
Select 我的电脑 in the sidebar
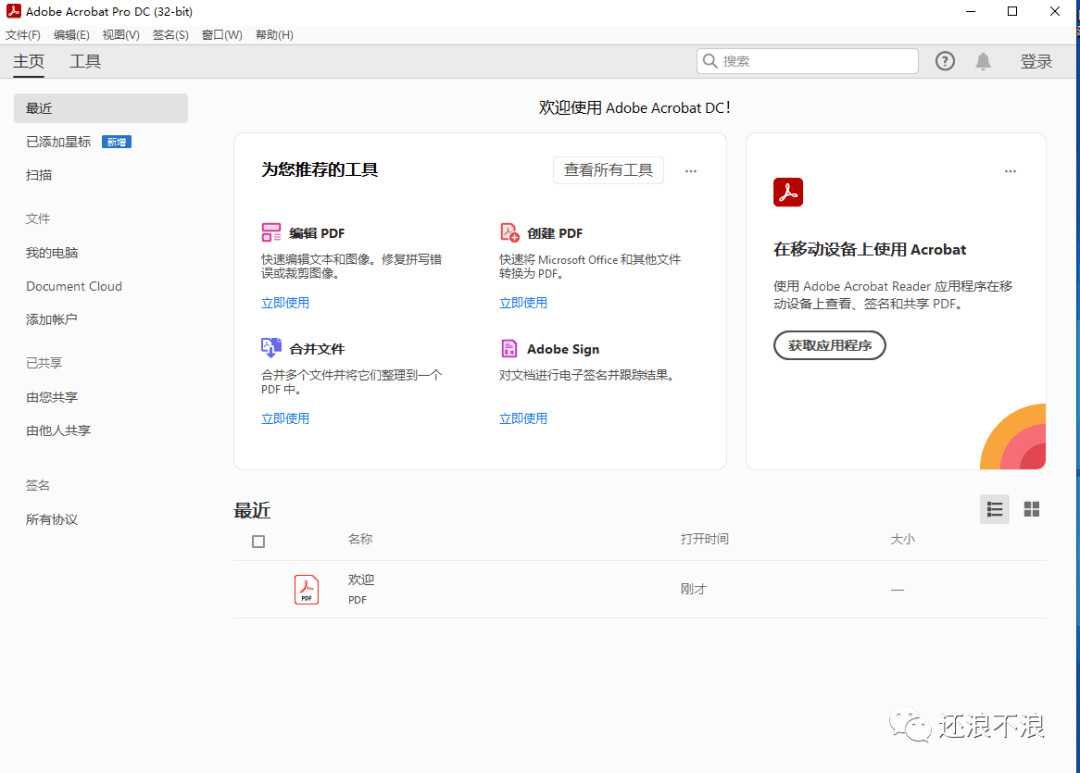52,253
